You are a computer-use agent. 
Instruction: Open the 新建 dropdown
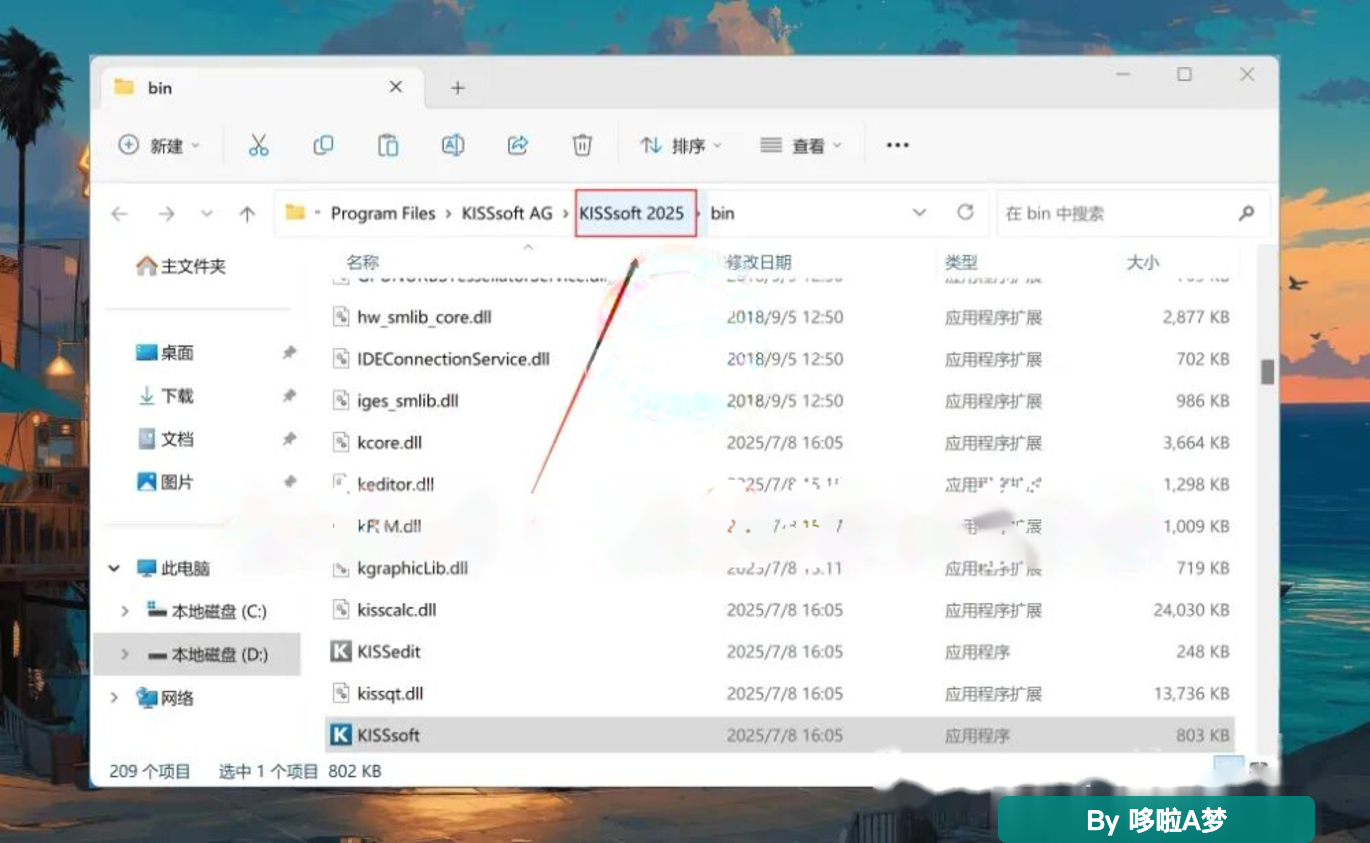[160, 145]
